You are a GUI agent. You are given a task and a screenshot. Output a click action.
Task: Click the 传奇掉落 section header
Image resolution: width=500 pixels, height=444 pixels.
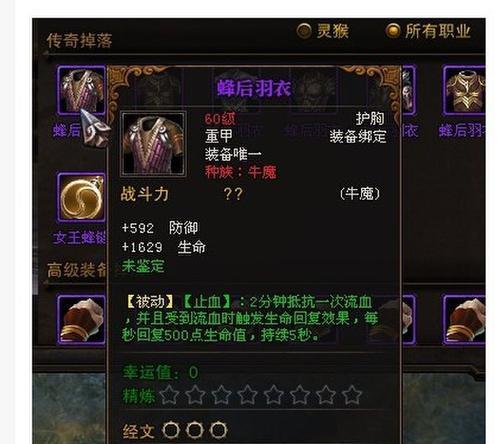coord(79,41)
